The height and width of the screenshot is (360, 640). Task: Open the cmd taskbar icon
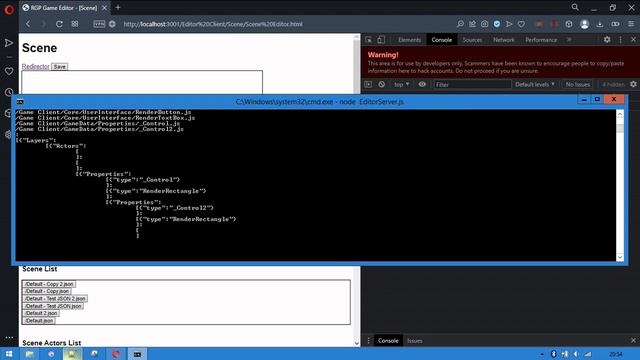tap(138, 354)
